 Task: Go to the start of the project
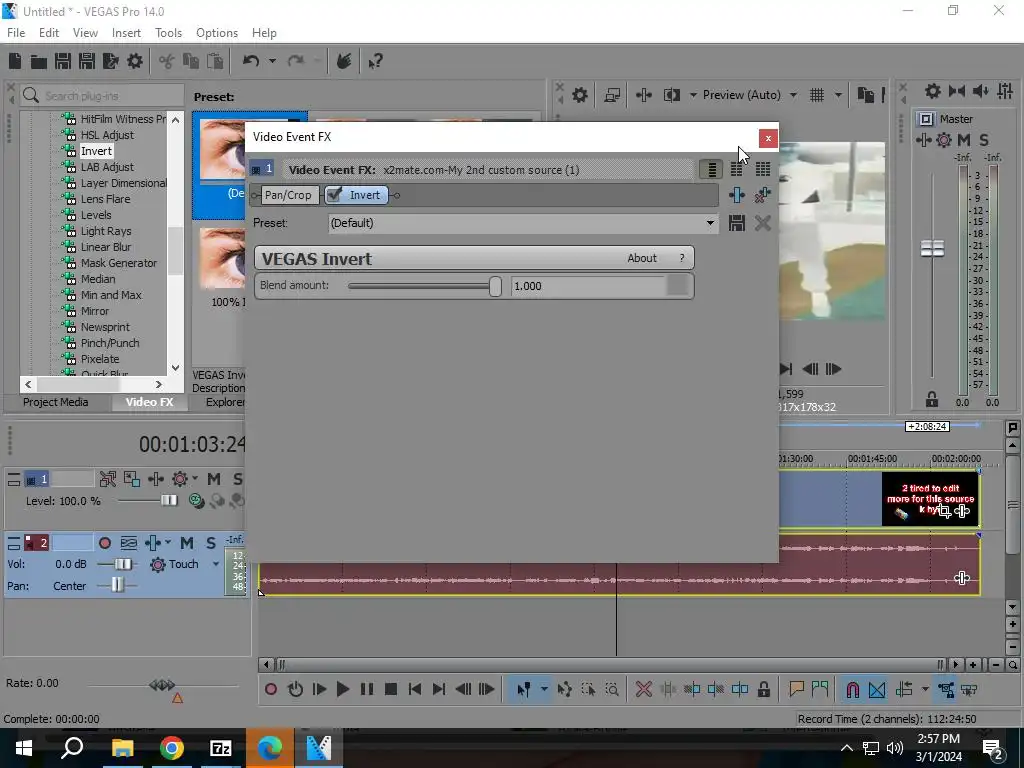[x=415, y=689]
